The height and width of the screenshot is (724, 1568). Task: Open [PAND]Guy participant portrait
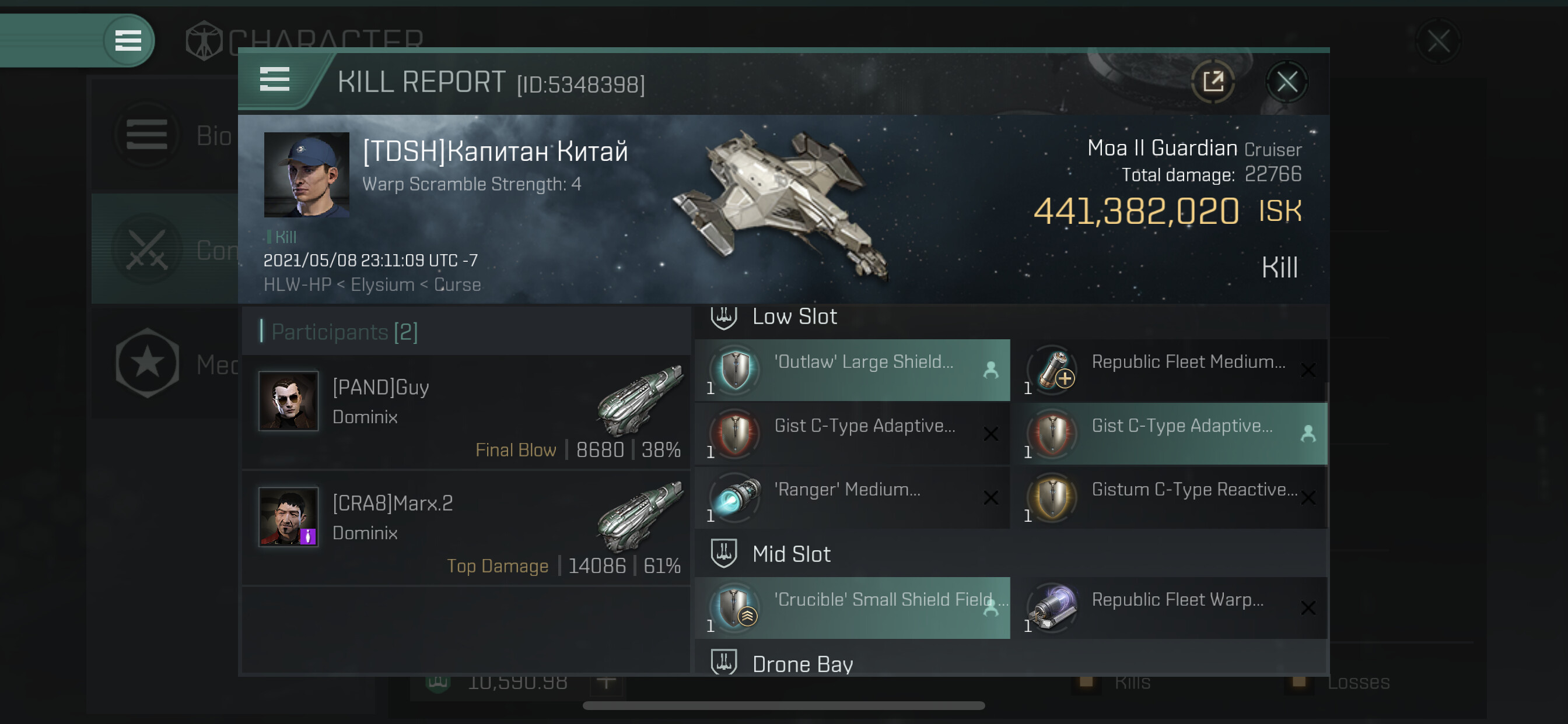click(x=289, y=401)
